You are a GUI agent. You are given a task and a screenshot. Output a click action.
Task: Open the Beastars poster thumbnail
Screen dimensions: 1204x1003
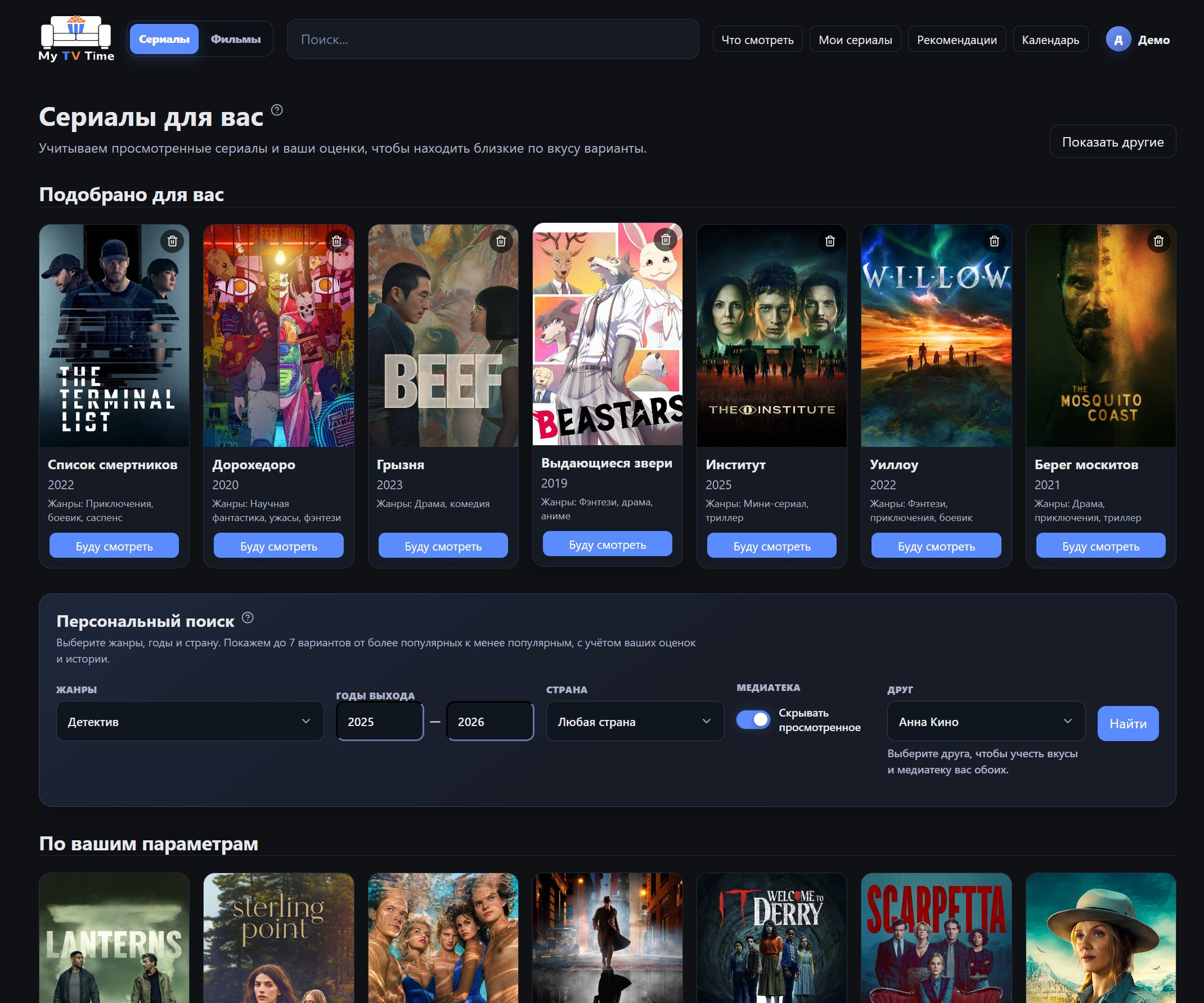click(608, 334)
